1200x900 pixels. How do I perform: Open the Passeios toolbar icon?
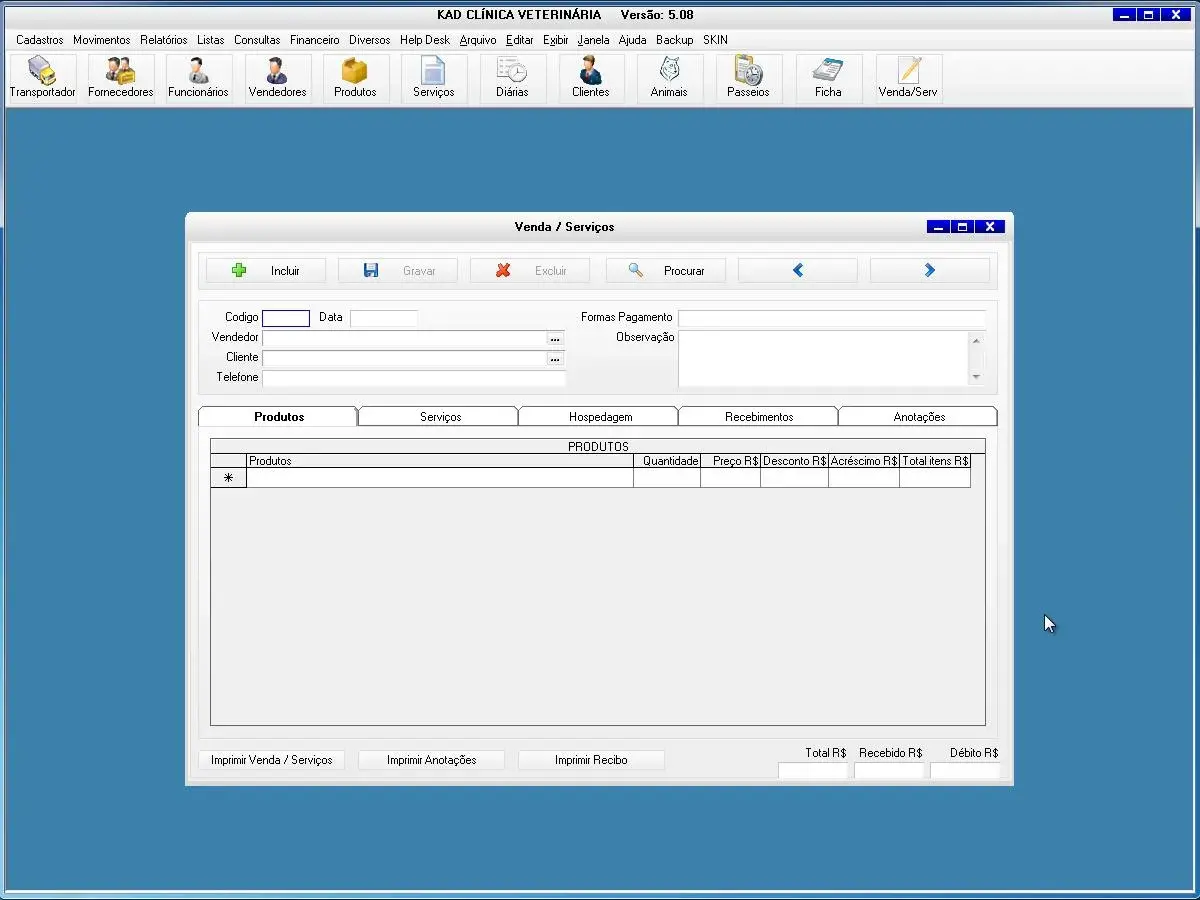point(748,78)
